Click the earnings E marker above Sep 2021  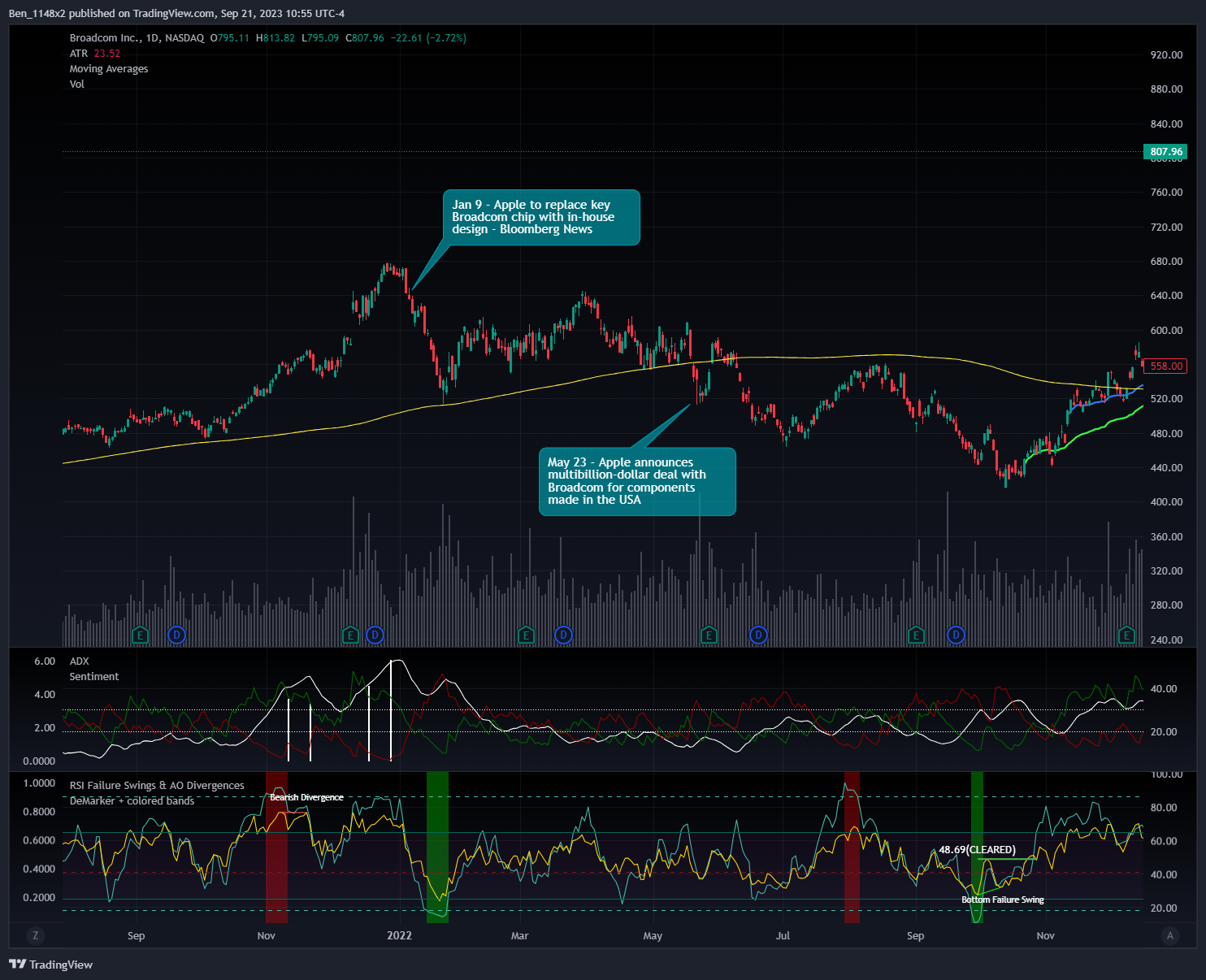[140, 635]
